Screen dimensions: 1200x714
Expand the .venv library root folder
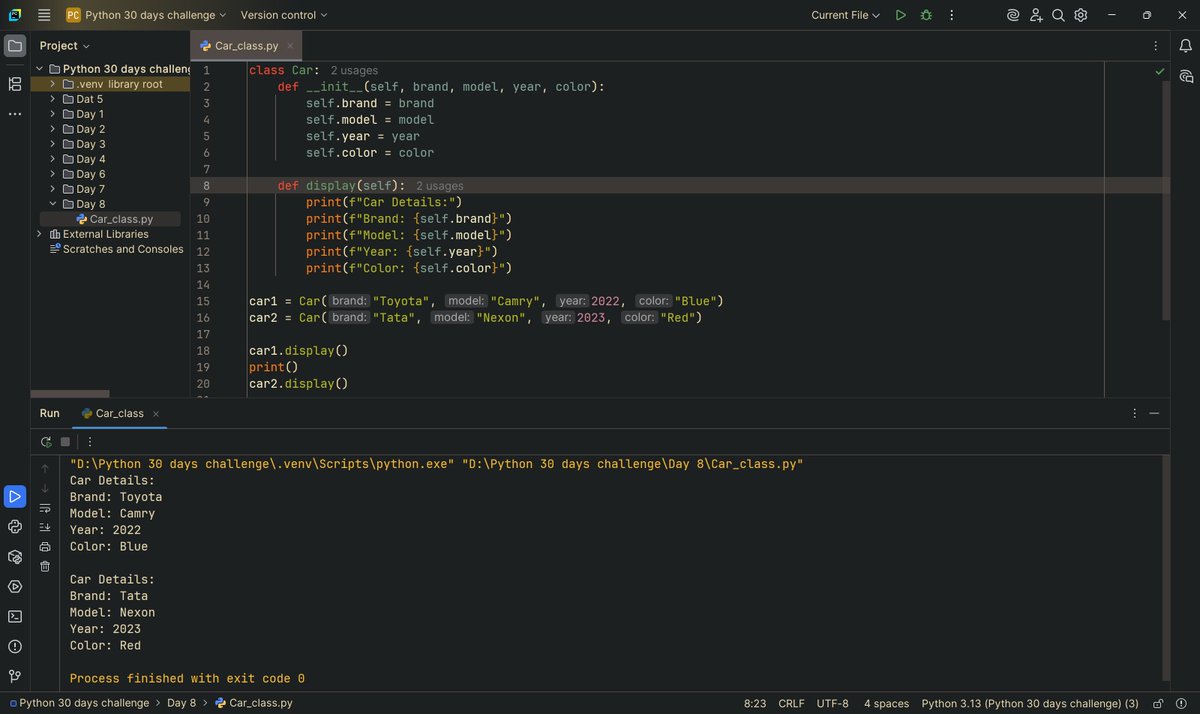click(53, 84)
